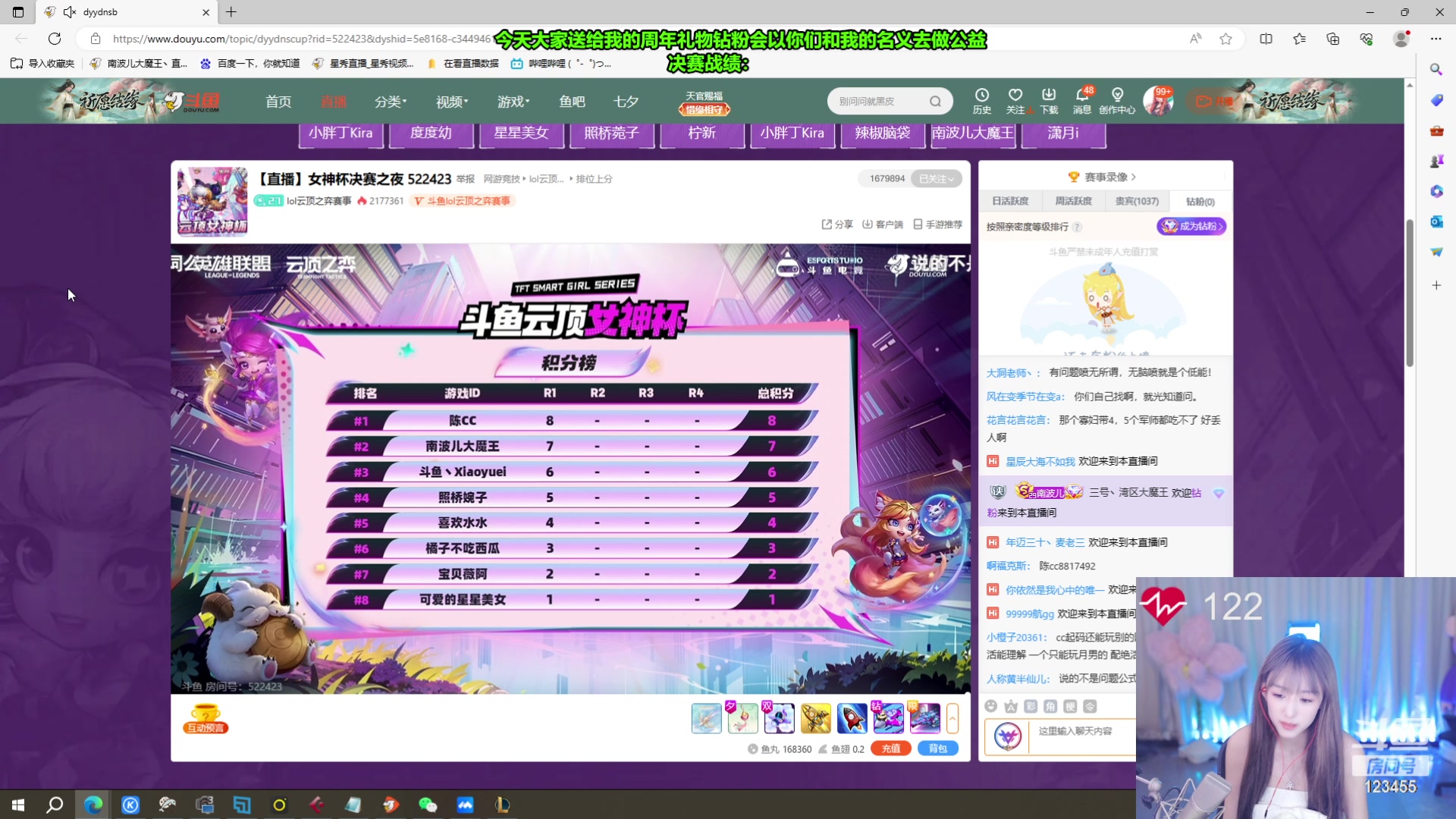Viewport: 1456px width, 819px height.
Task: Toggle the 已关注 follow button
Action: pyautogui.click(x=937, y=179)
